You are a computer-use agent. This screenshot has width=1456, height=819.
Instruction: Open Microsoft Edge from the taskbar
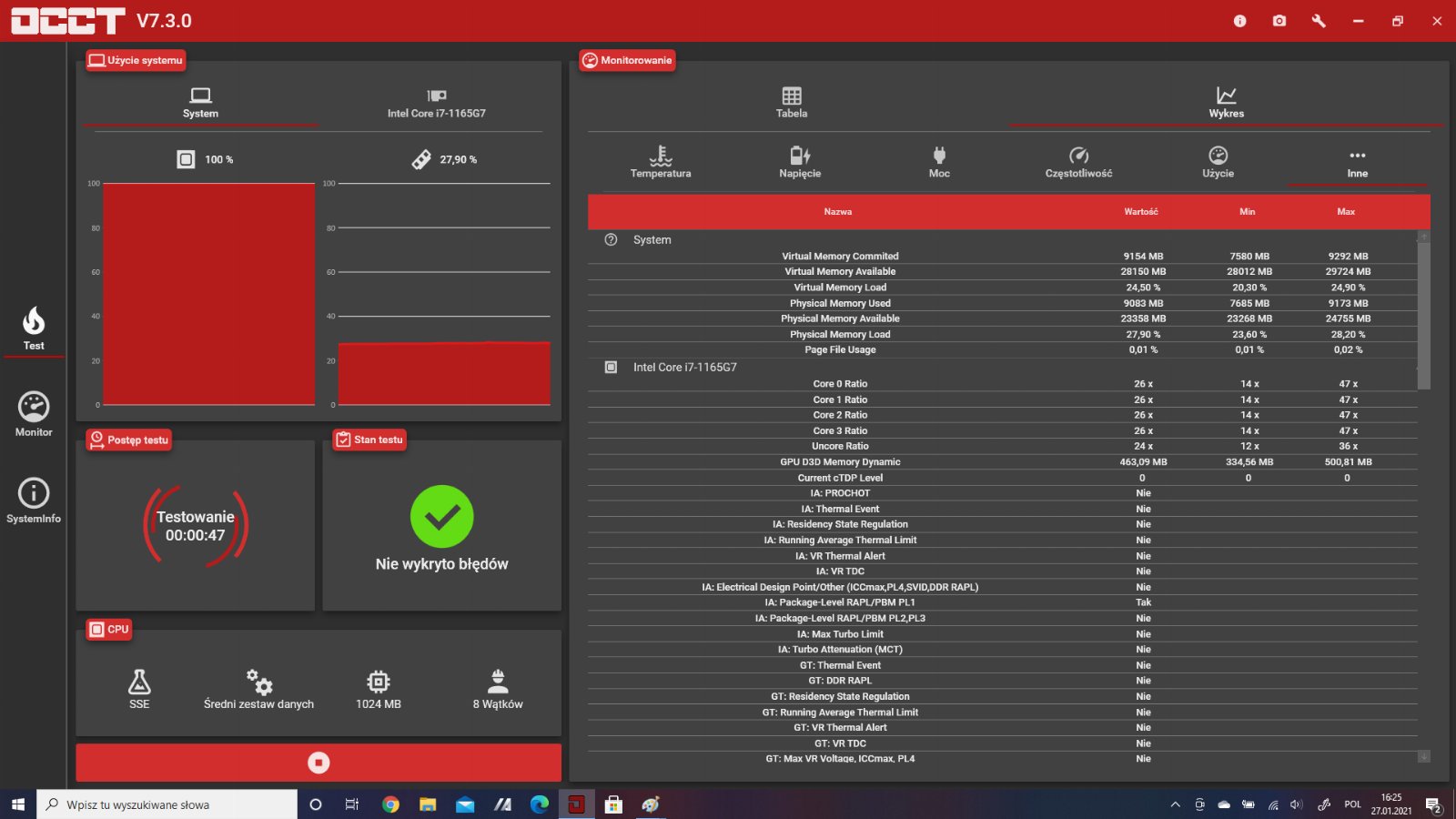[540, 804]
